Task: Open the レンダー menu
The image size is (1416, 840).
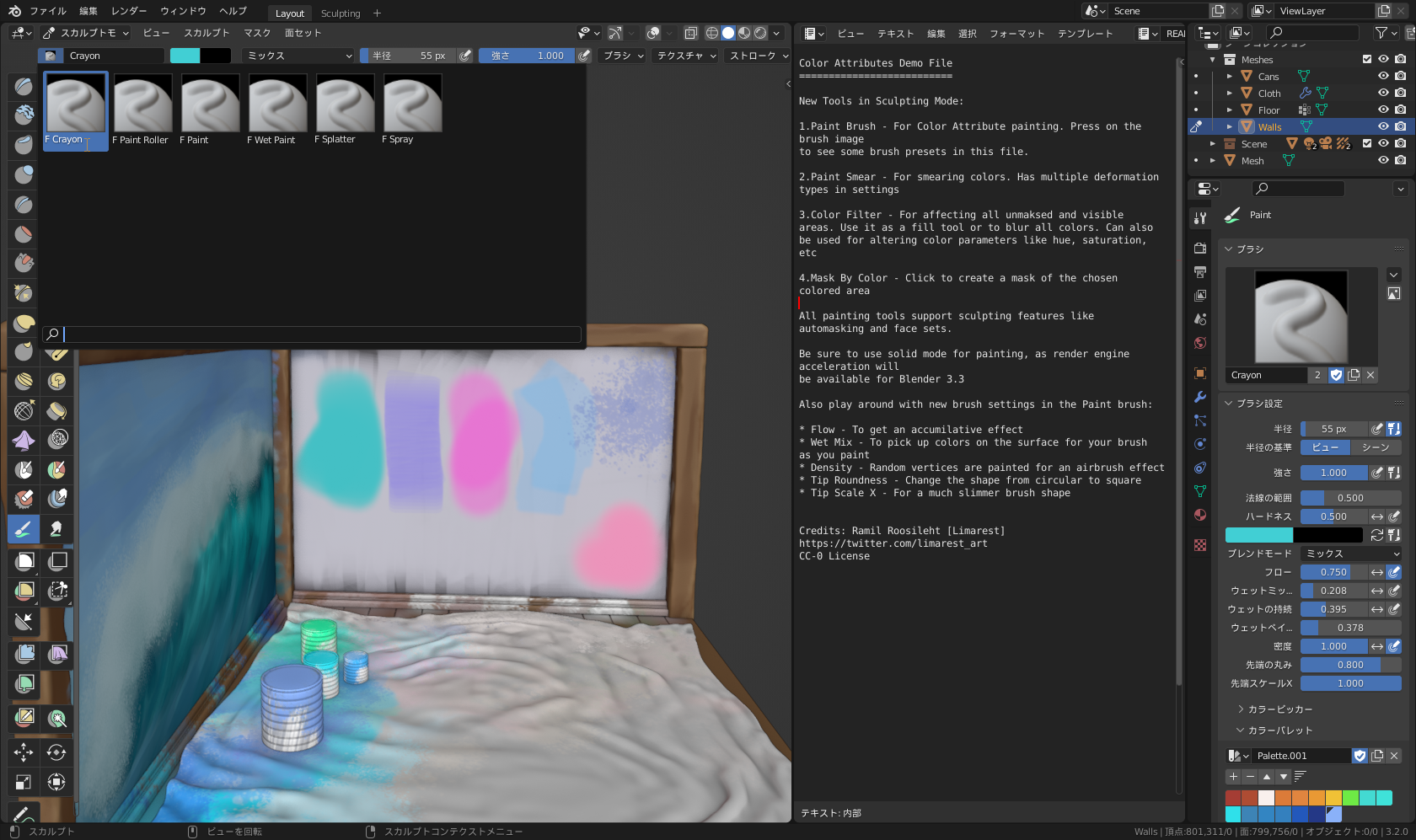Action: click(x=129, y=11)
